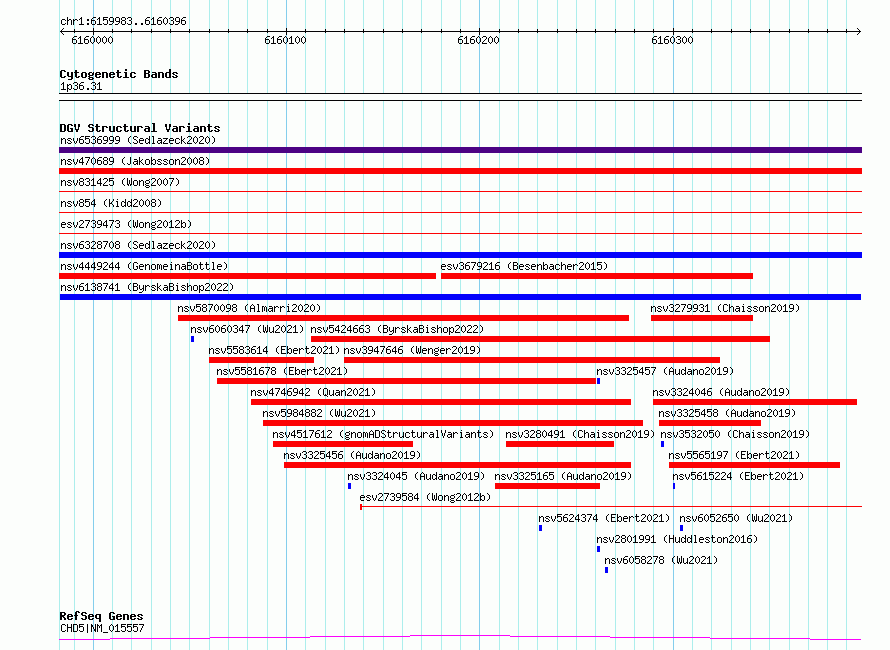Click nsv2801991 (Huddleston2016) label
This screenshot has width=890, height=650.
[677, 539]
